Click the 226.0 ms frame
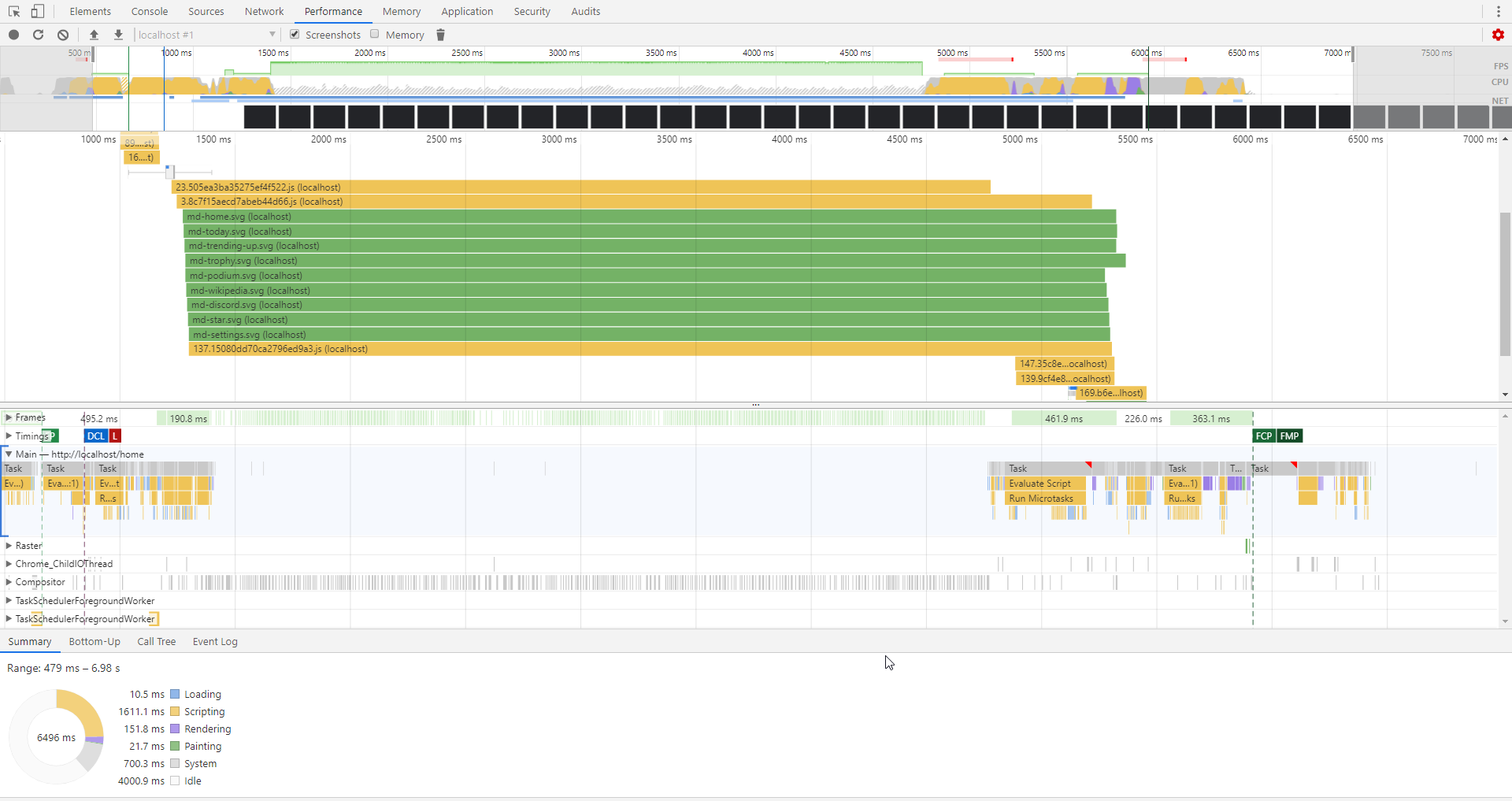Screen dimensions: 1512x801 [x=1143, y=418]
